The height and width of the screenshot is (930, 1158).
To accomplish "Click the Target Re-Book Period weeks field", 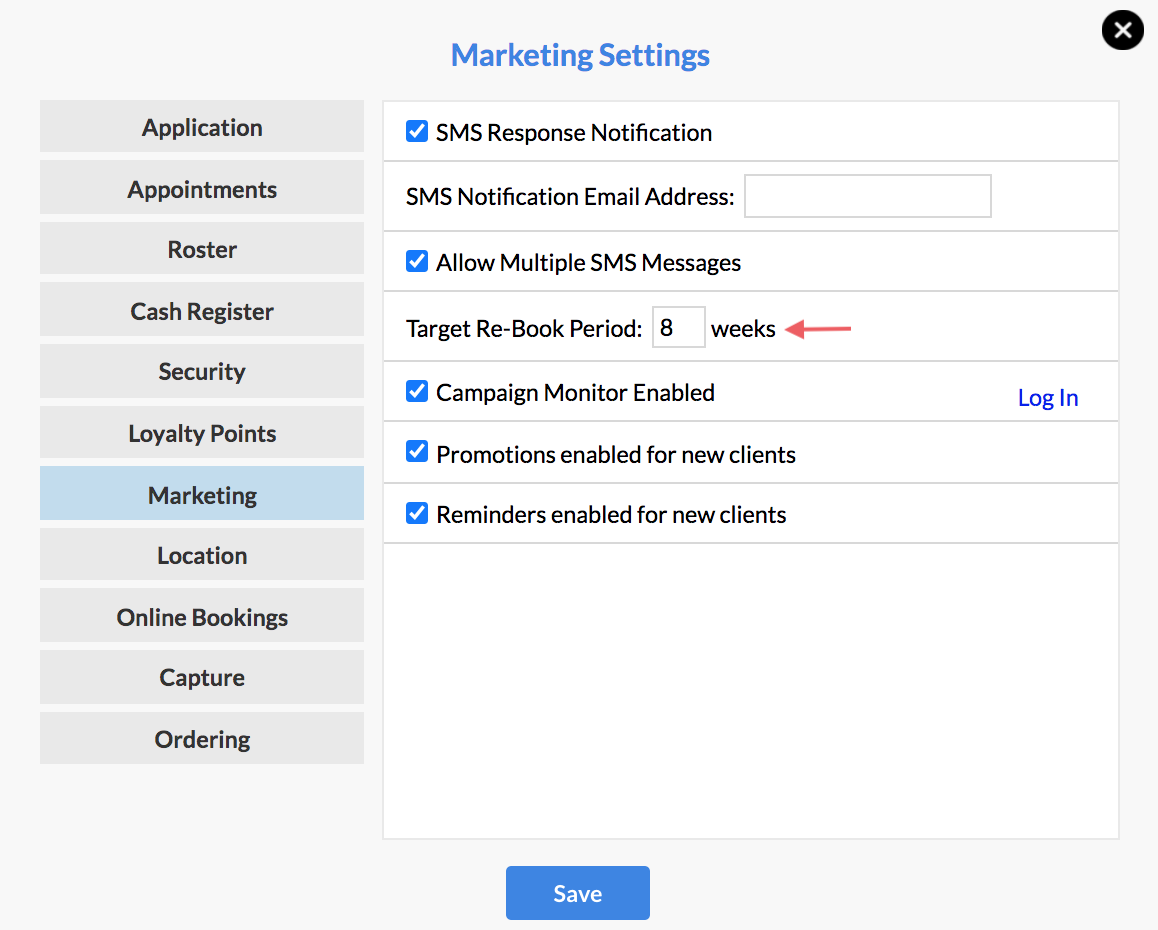I will click(679, 327).
